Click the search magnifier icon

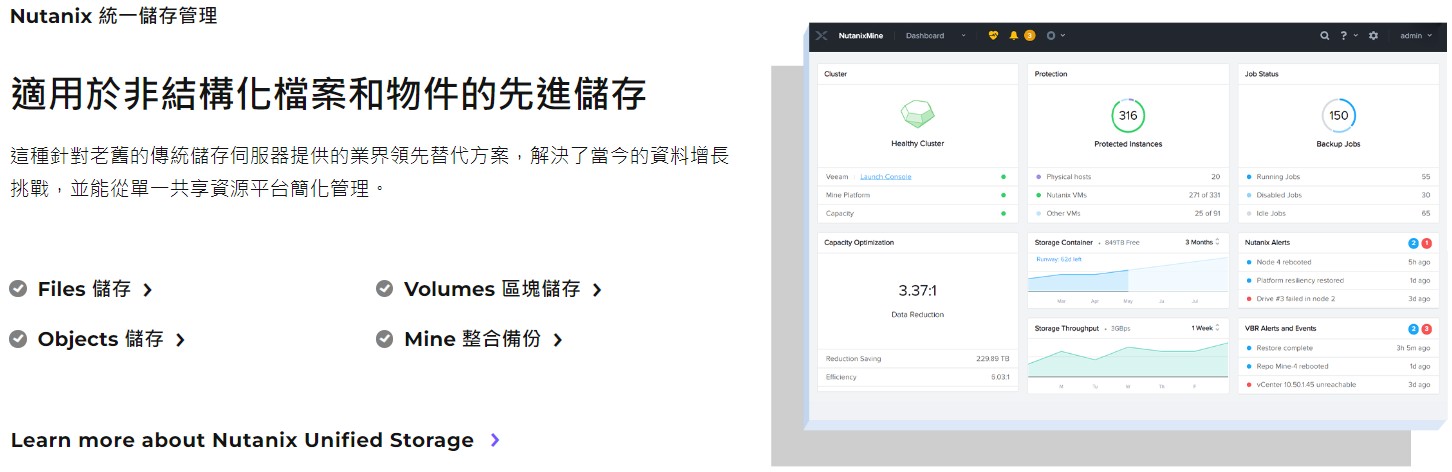(x=1325, y=36)
